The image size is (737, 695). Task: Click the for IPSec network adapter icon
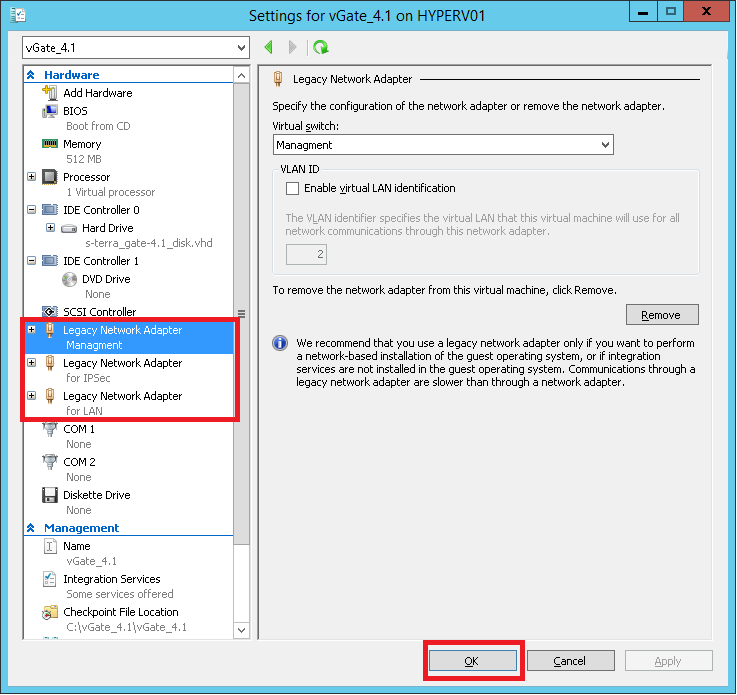click(x=50, y=363)
